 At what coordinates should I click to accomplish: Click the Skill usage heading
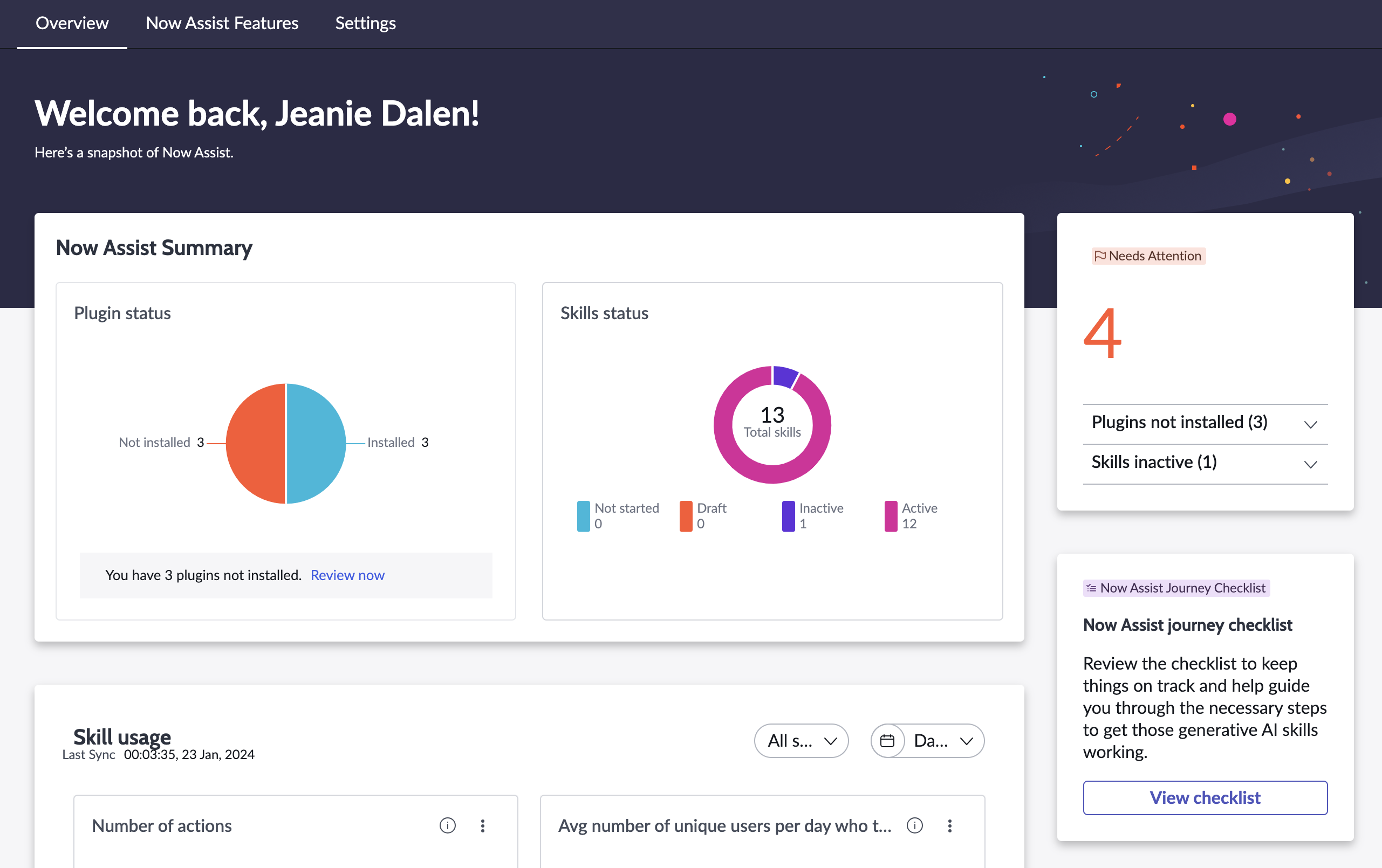pos(122,736)
